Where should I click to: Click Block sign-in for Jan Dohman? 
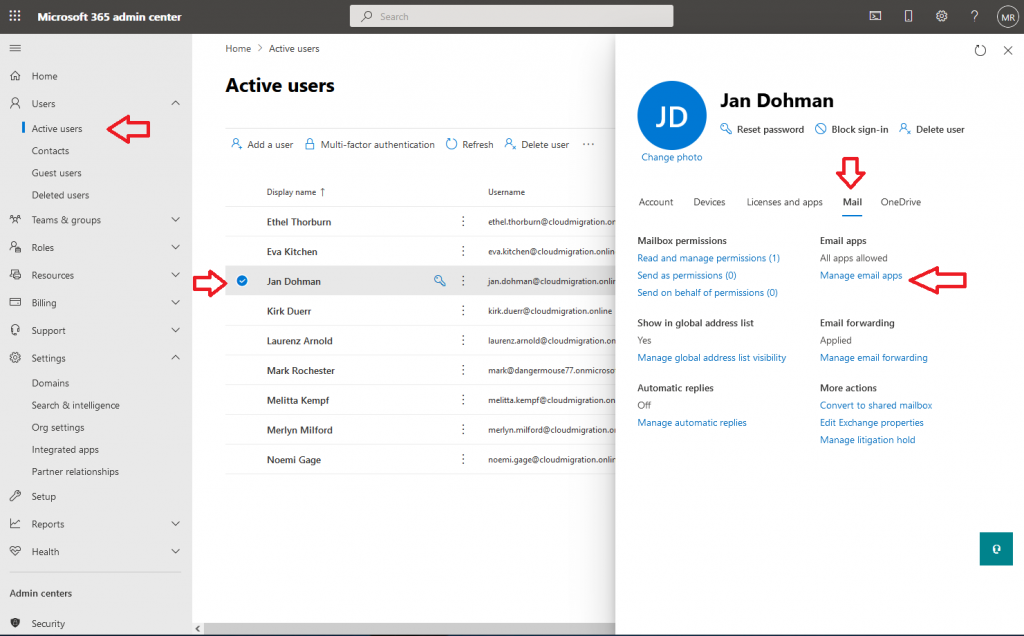pos(852,129)
